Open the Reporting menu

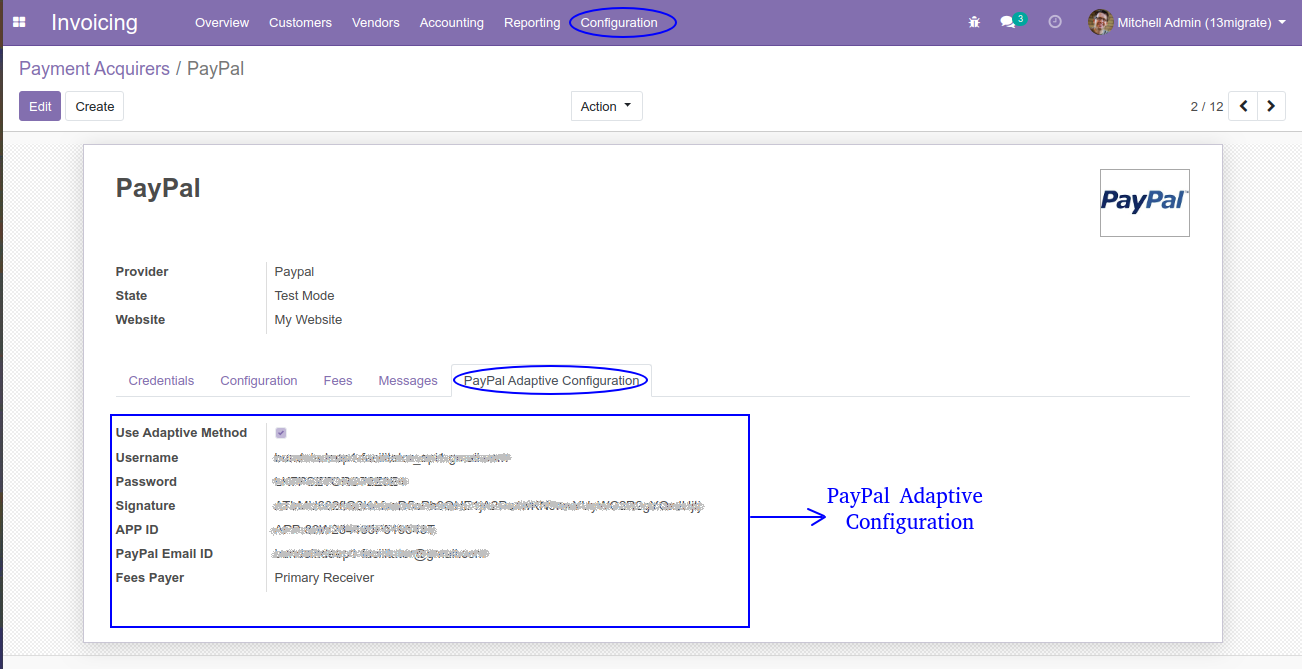(532, 22)
